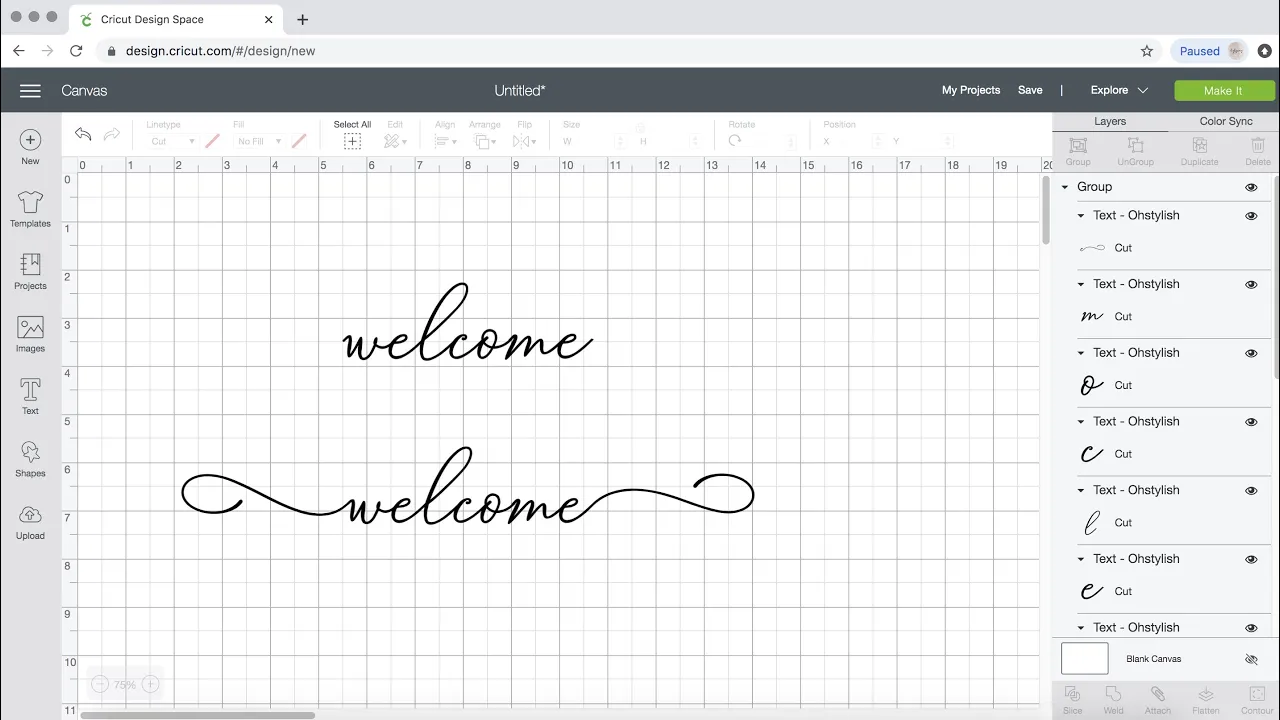Select the Text tool
This screenshot has width=1280, height=720.
coord(30,396)
